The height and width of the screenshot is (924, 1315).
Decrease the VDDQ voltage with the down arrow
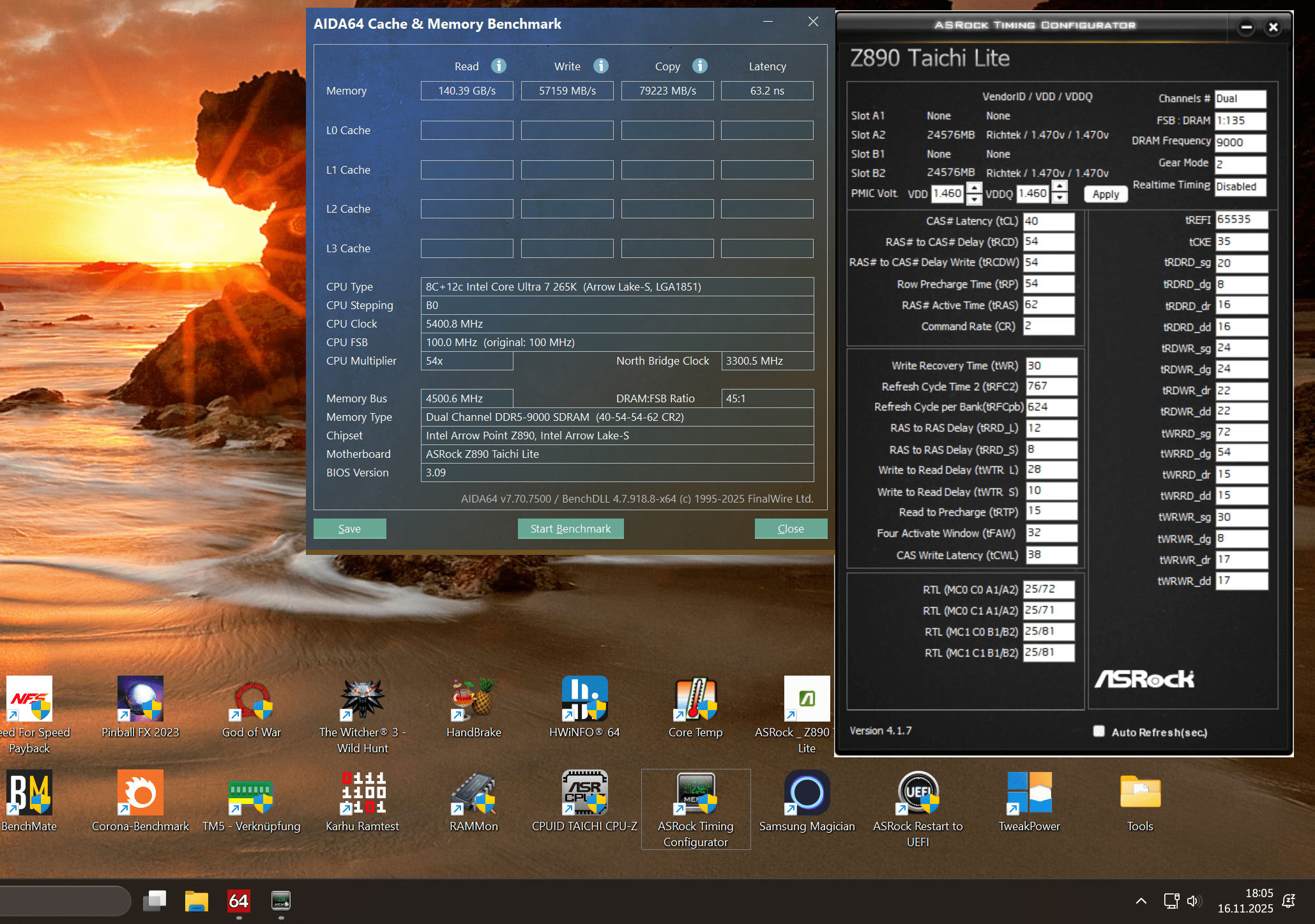(1060, 199)
